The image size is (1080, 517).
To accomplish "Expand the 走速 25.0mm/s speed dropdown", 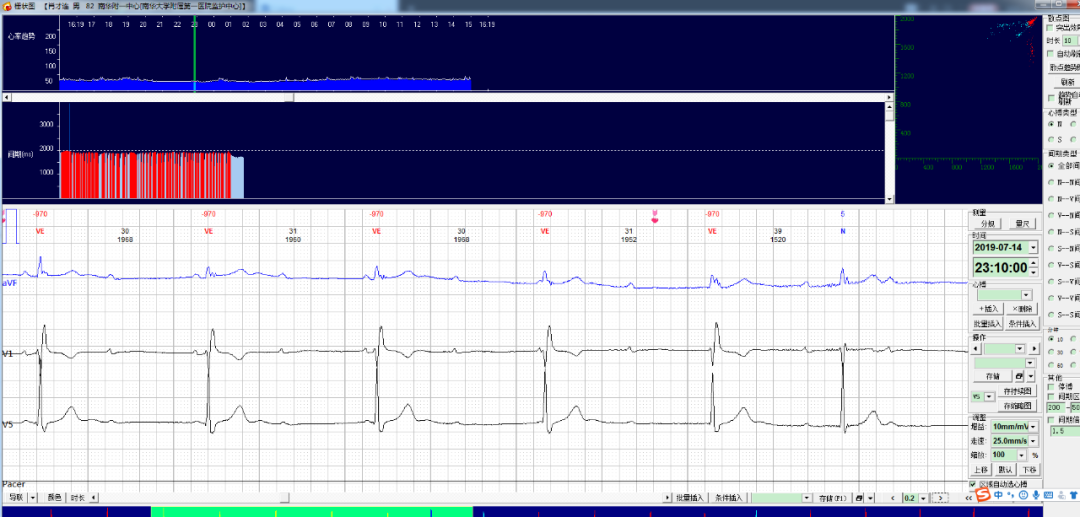I will [1033, 441].
